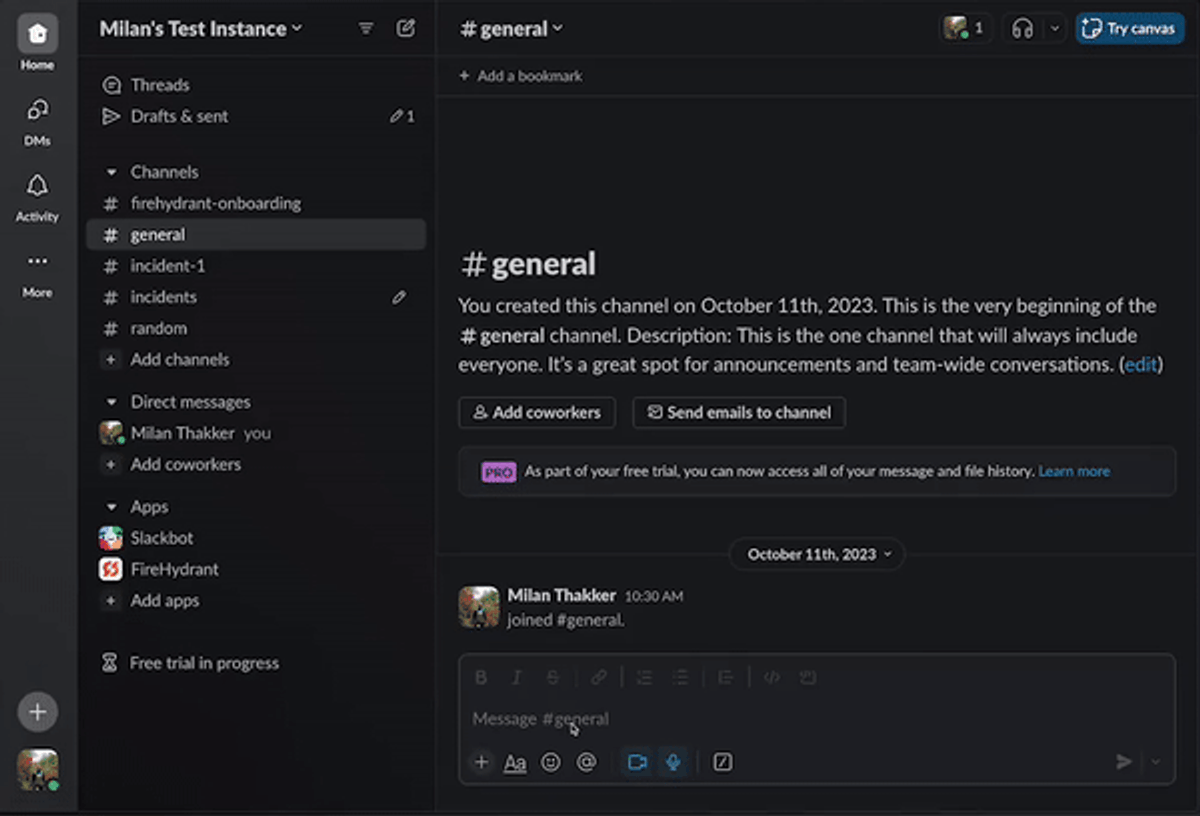Record a video clip
1200x816 pixels.
(637, 762)
